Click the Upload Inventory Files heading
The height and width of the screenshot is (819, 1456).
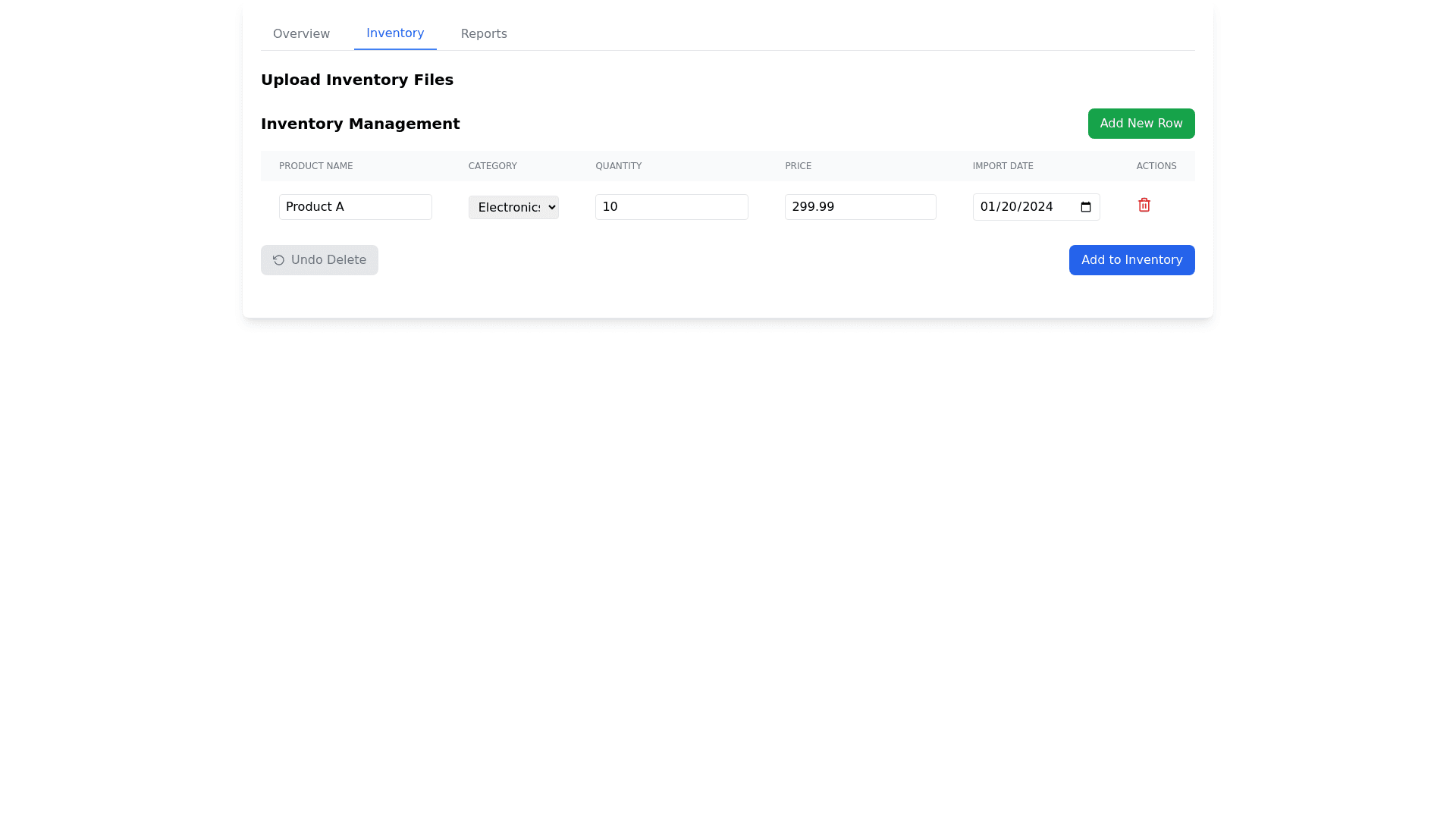tap(356, 80)
